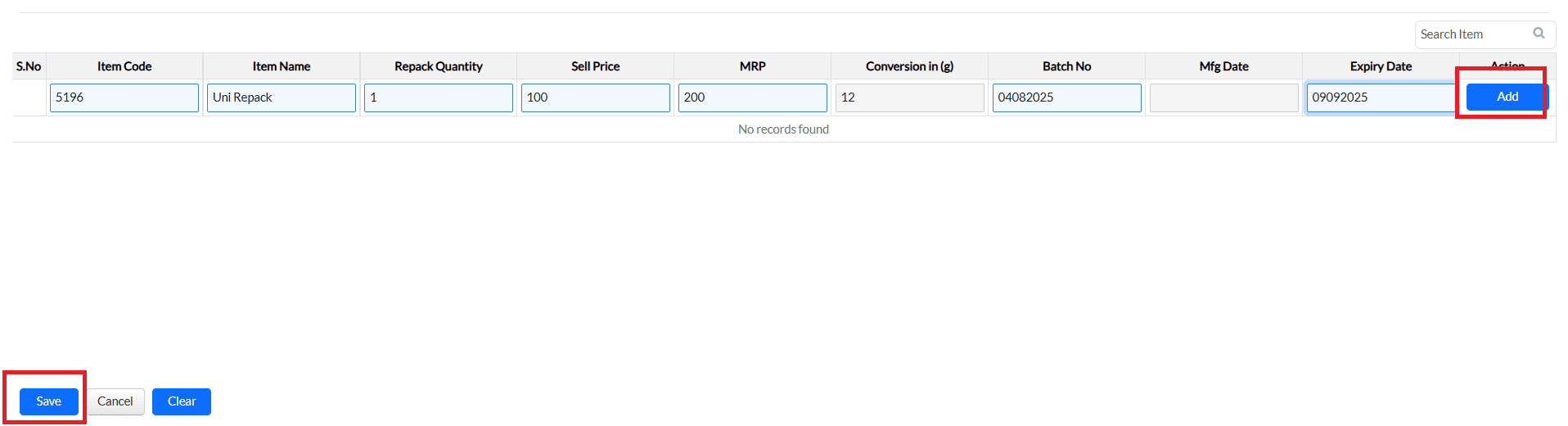Click the Item Code field containing 5196
The height and width of the screenshot is (426, 1568).
(x=124, y=97)
